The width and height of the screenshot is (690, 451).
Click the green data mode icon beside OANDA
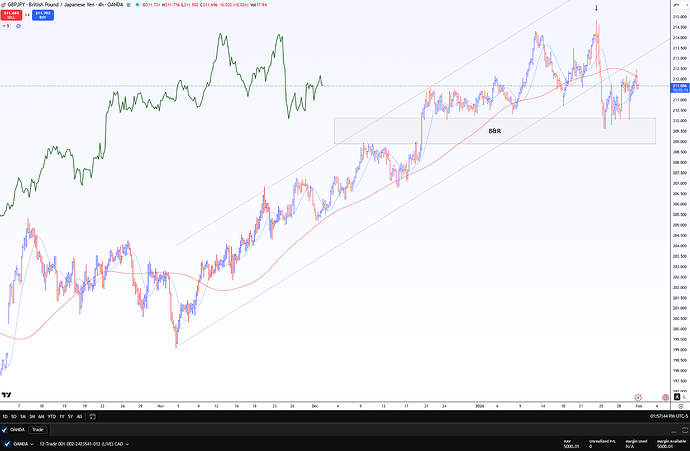pyautogui.click(x=128, y=5)
